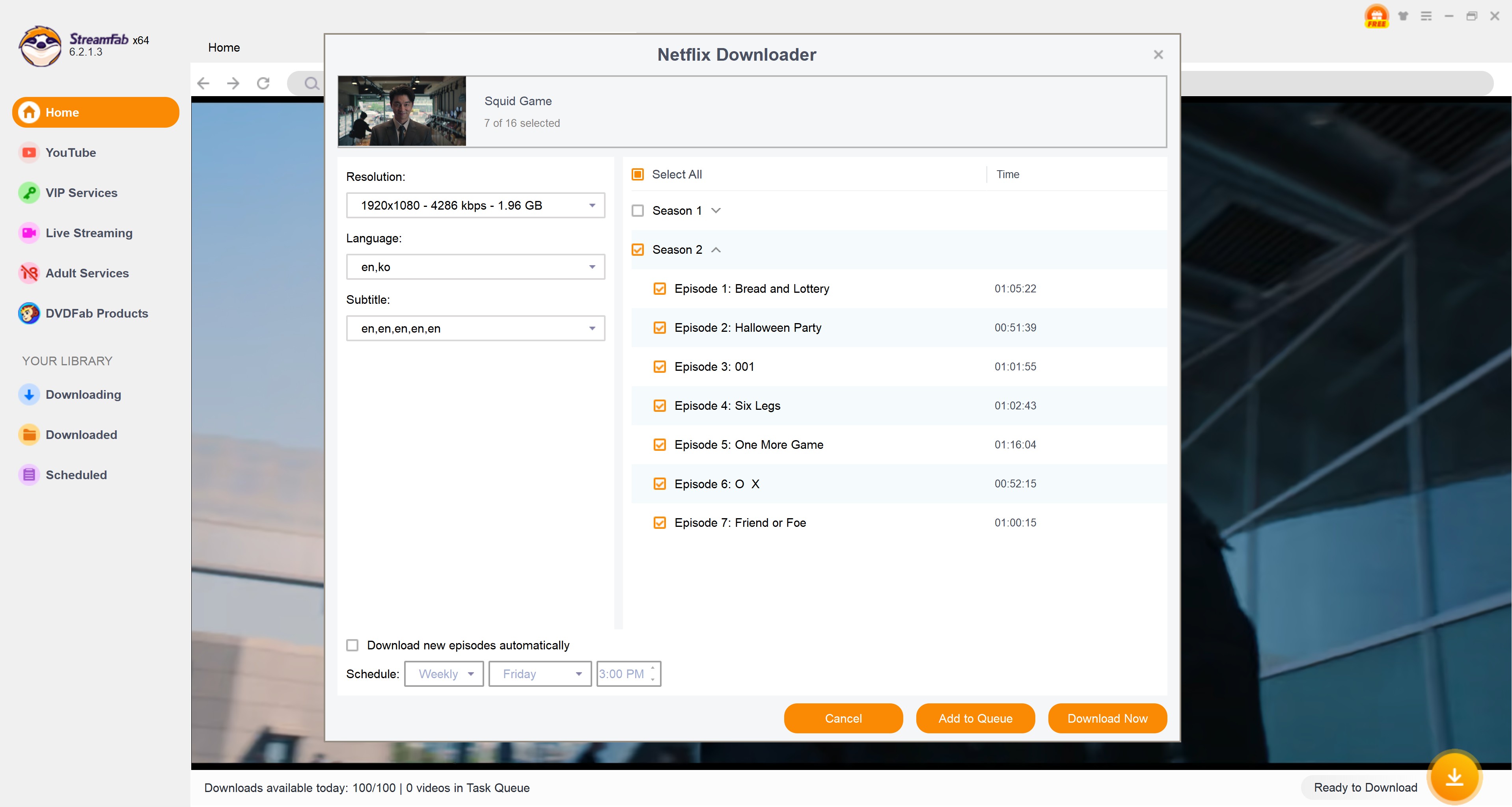Click the Time column header
Screen dimensions: 1512x807
pyautogui.click(x=1008, y=174)
